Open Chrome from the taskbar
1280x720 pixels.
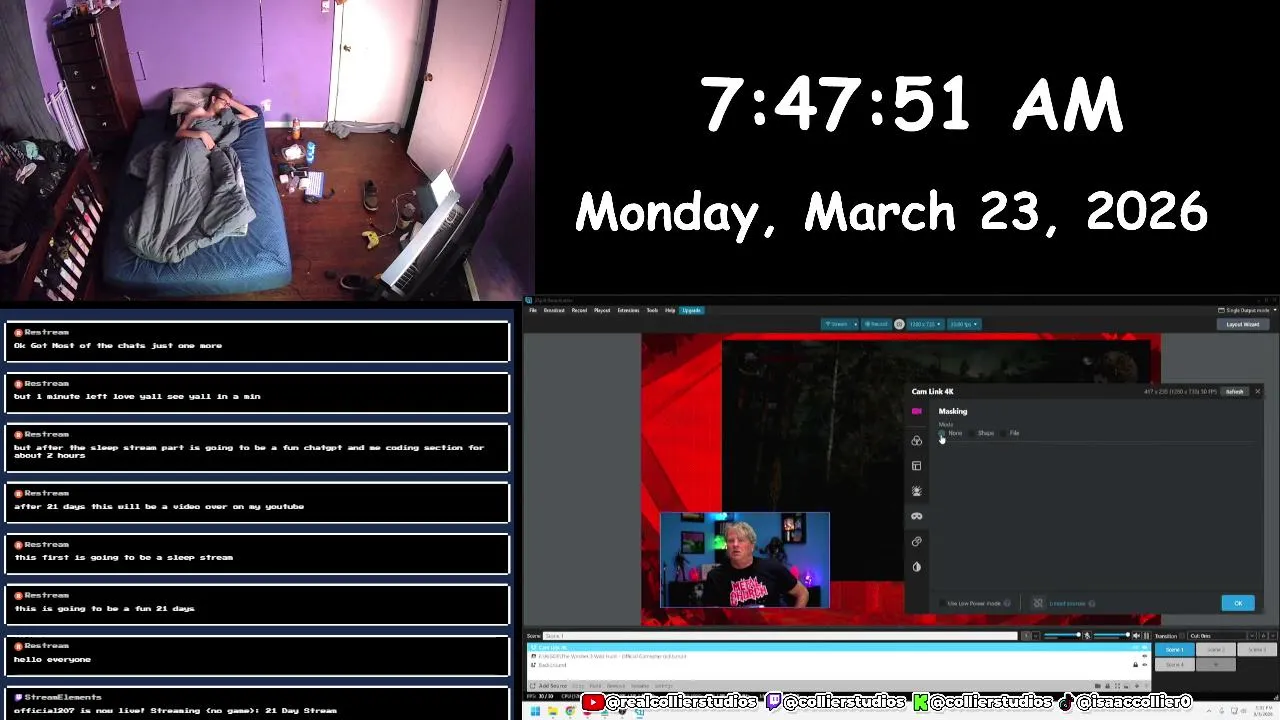[x=570, y=711]
